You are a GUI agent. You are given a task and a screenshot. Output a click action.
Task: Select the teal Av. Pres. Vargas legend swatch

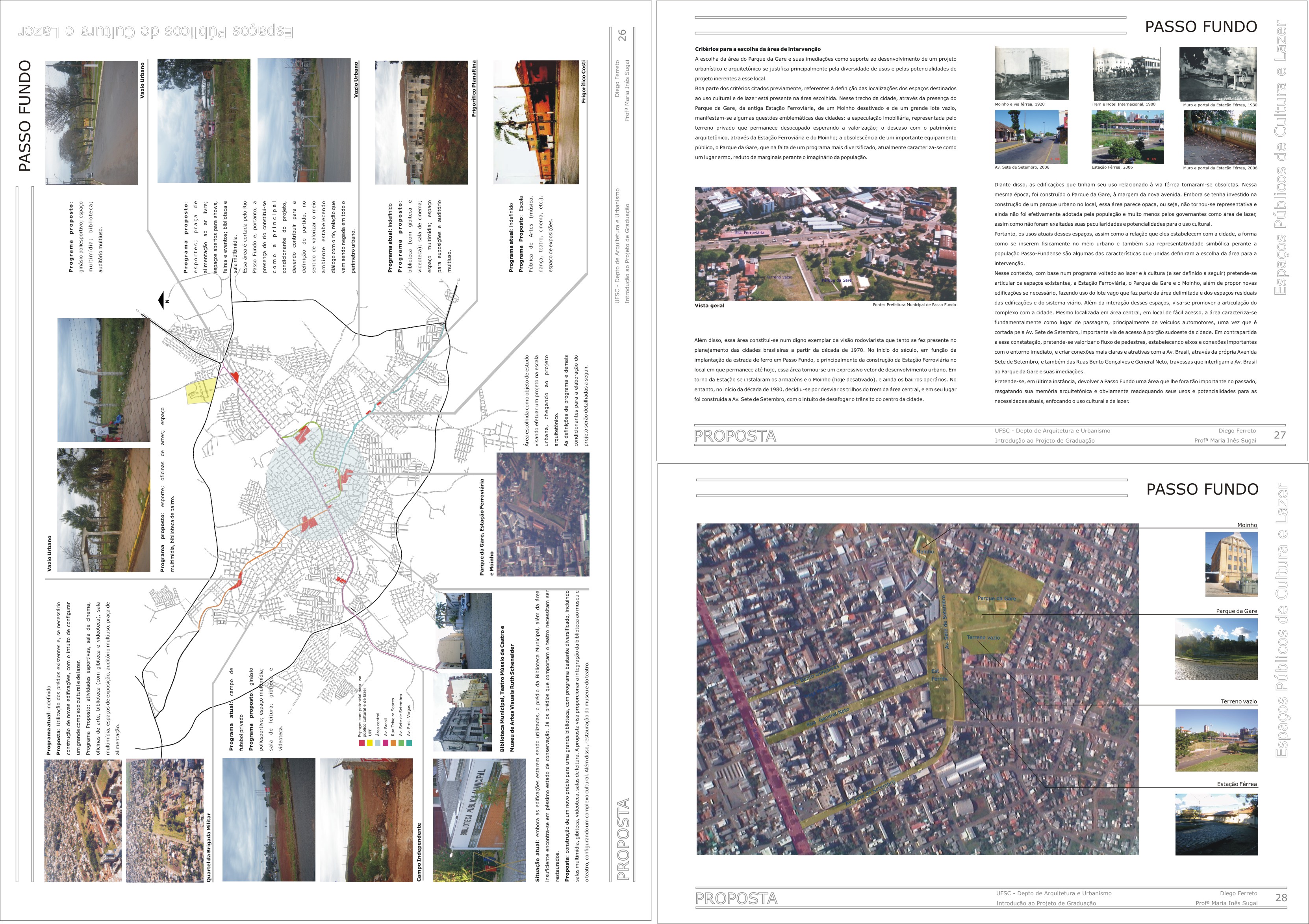point(409,743)
